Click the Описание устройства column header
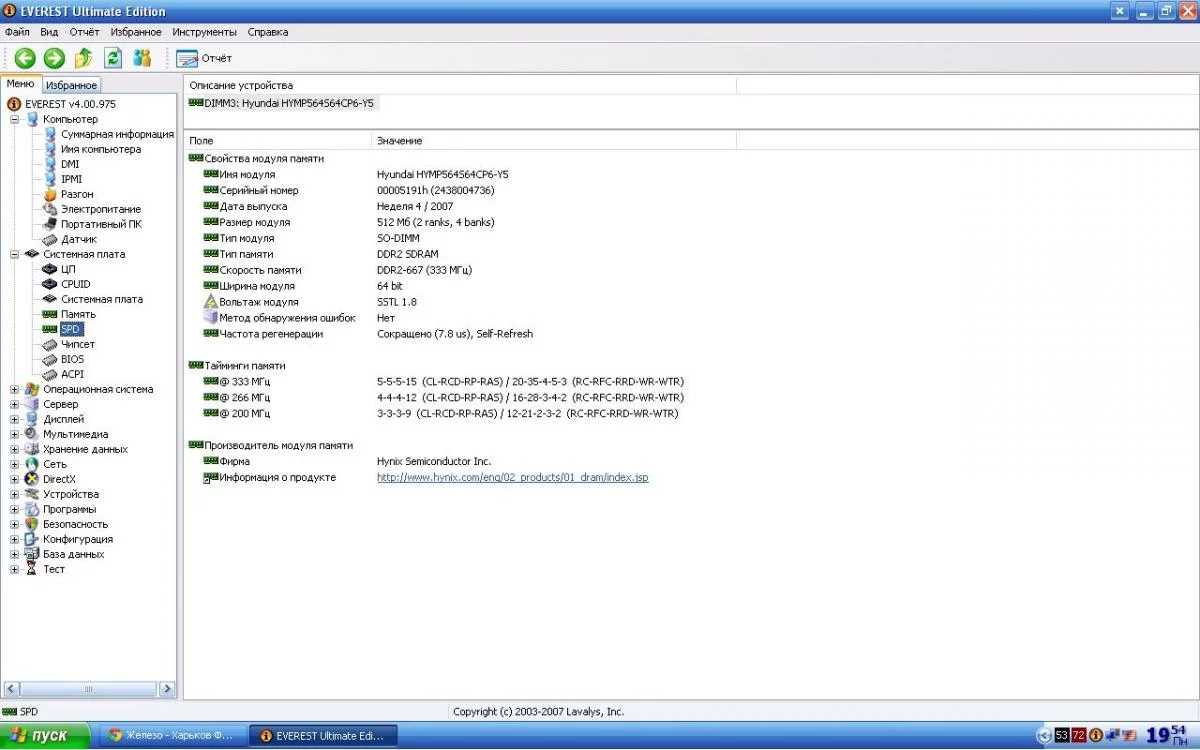The height and width of the screenshot is (750, 1200). [460, 86]
